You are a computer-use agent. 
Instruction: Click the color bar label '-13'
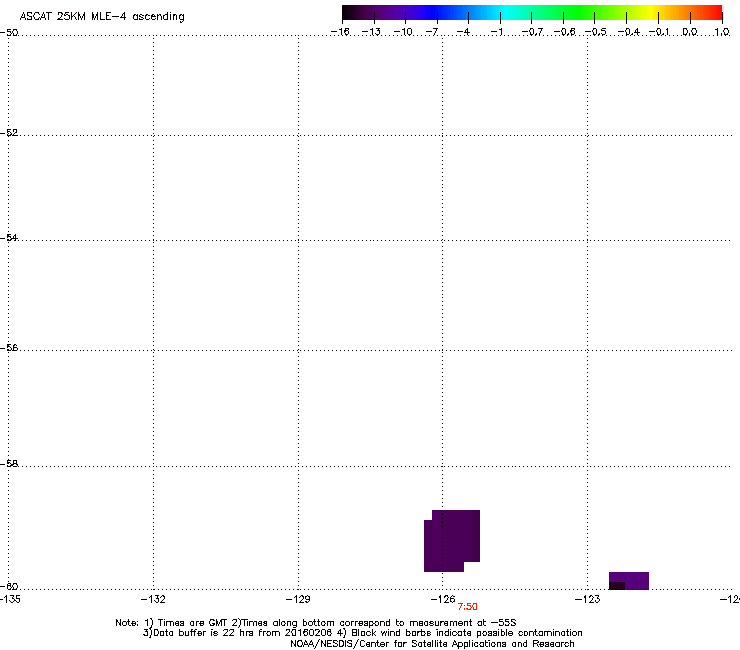(x=371, y=32)
